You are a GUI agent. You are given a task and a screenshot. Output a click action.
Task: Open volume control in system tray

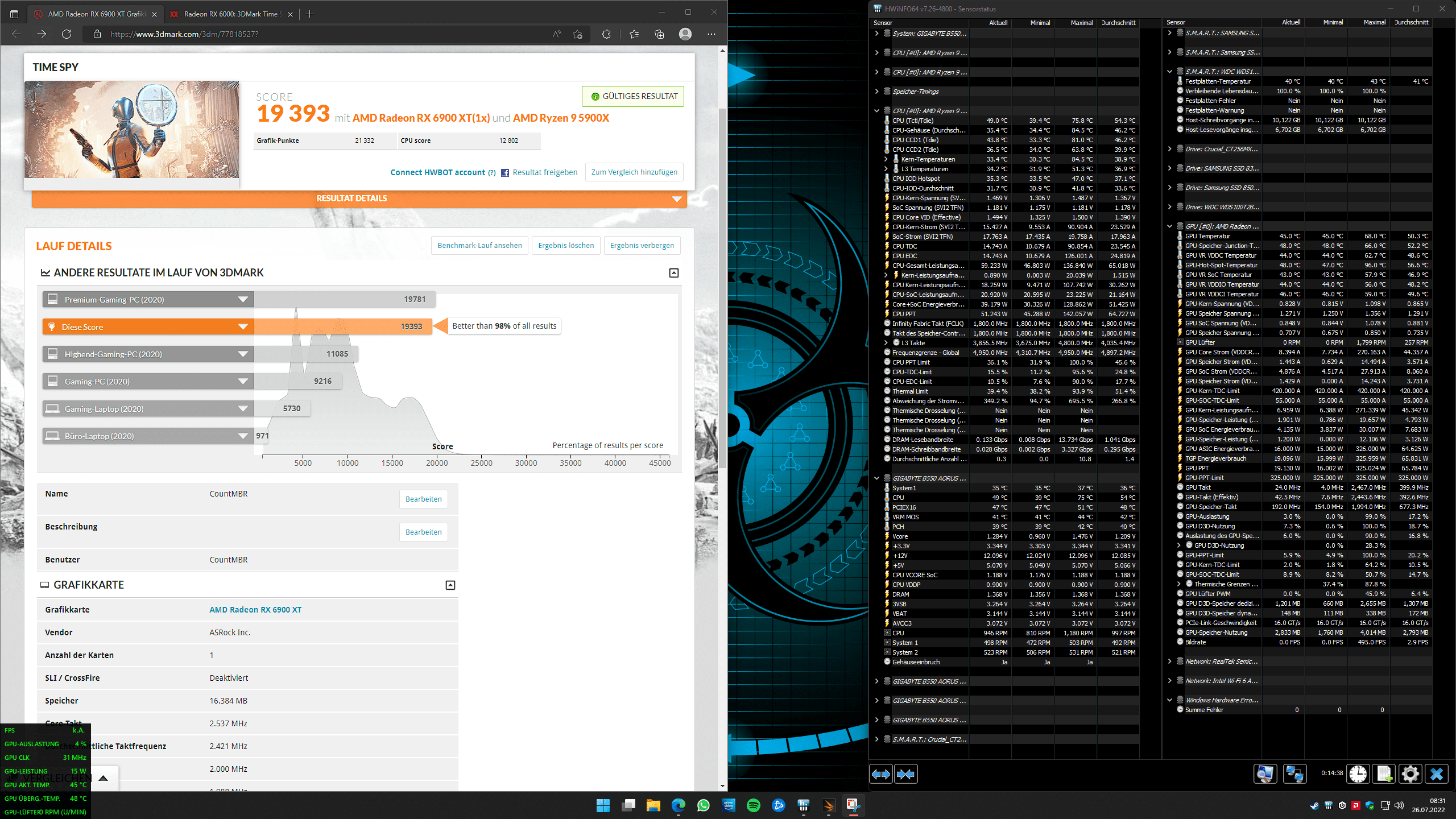[x=1399, y=805]
